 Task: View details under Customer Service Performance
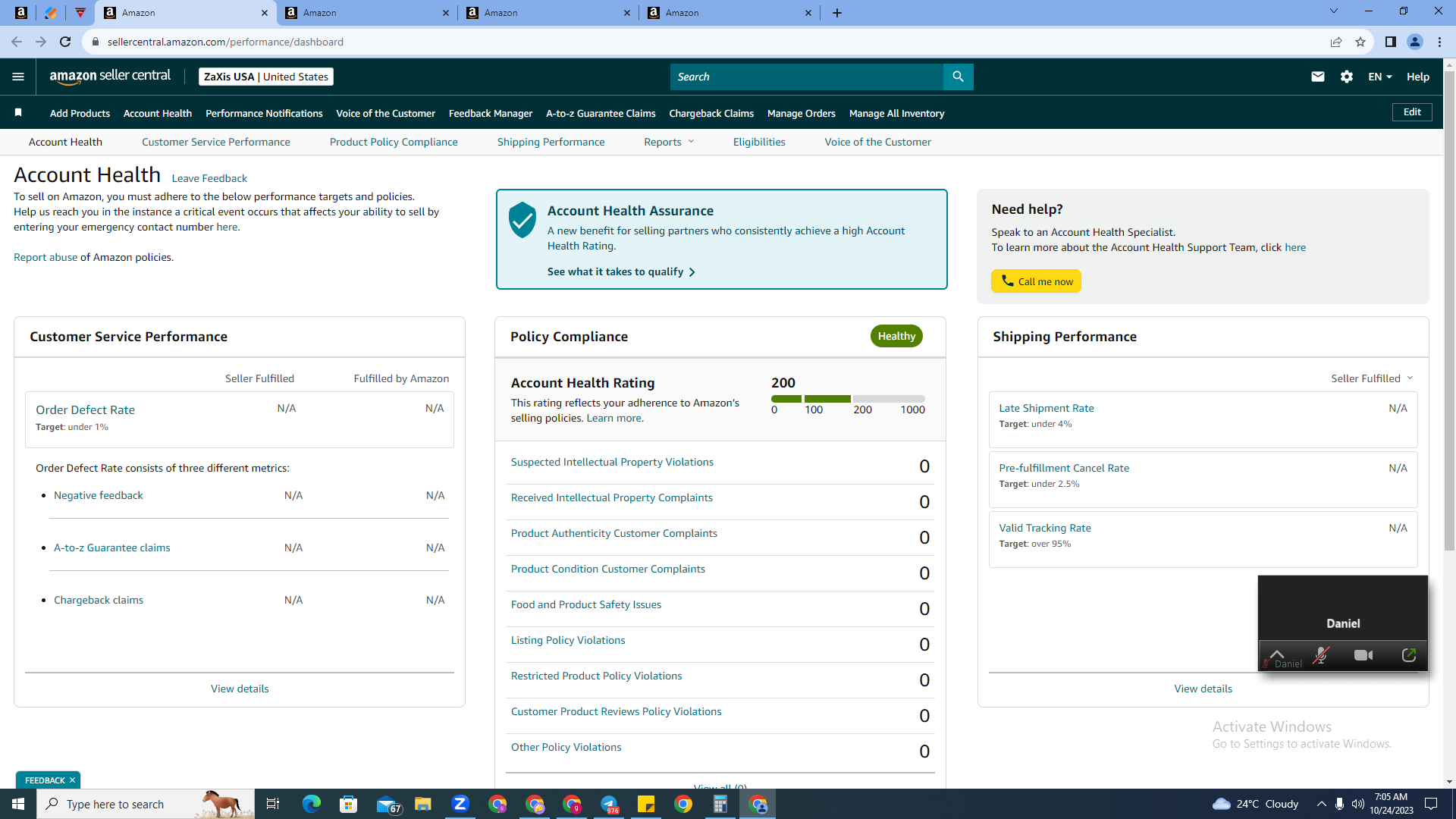[240, 689]
